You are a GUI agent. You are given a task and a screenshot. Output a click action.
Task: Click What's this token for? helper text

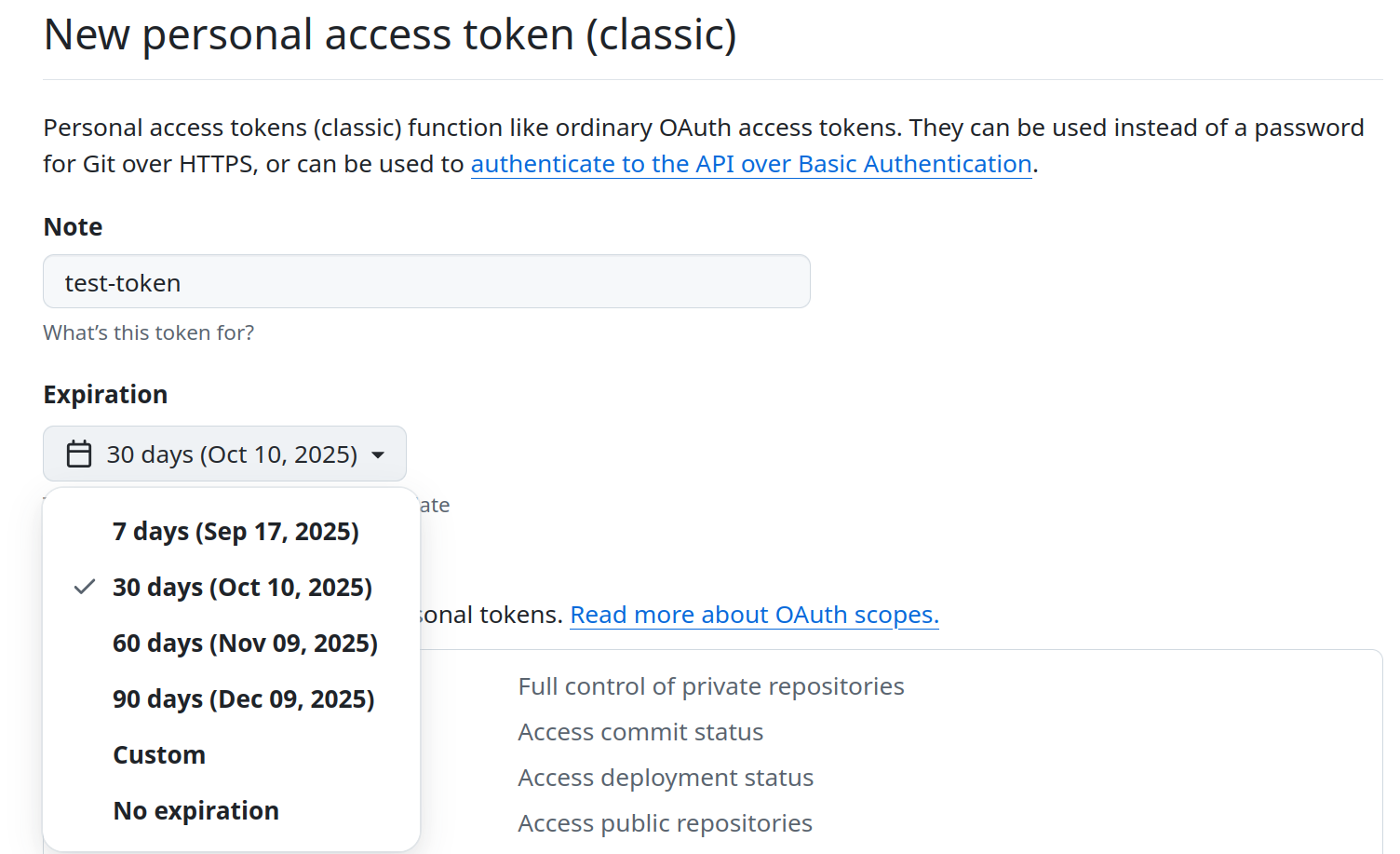tap(149, 332)
